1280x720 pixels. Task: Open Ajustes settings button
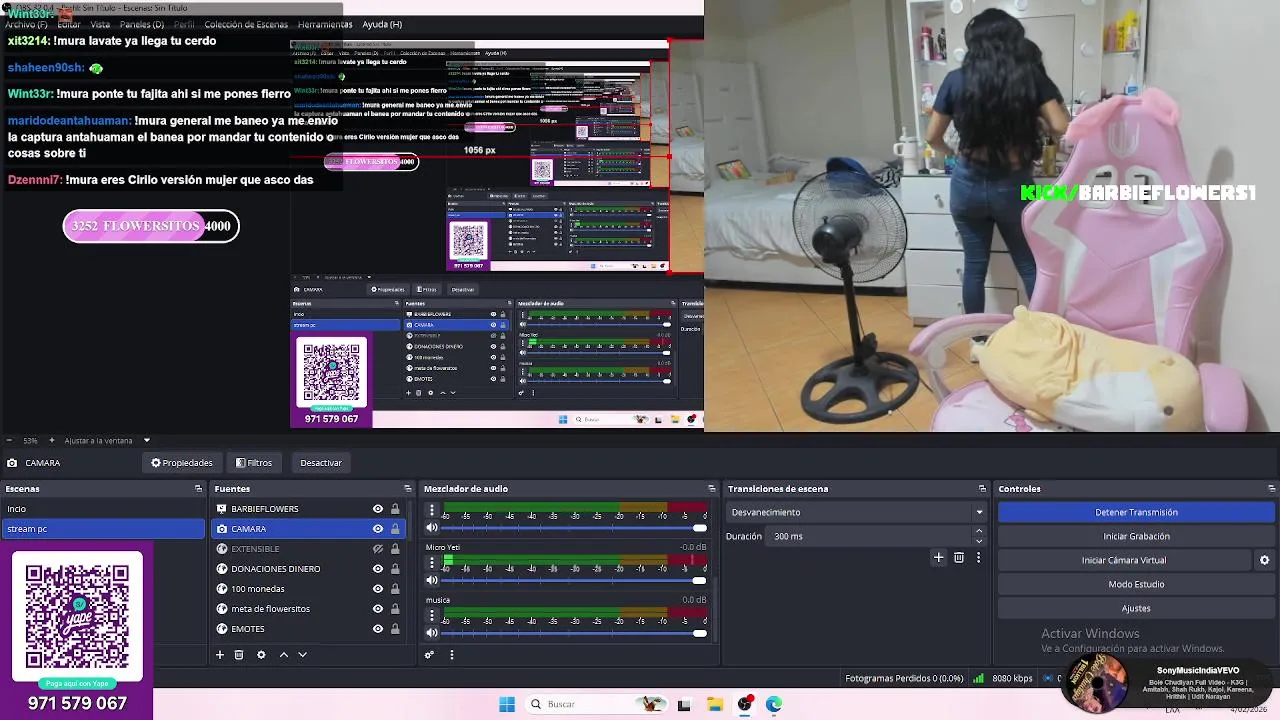[x=1136, y=608]
